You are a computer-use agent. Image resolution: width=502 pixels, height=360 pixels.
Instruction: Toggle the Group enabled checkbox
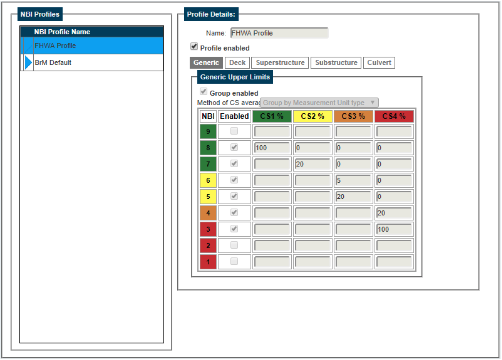click(x=203, y=91)
